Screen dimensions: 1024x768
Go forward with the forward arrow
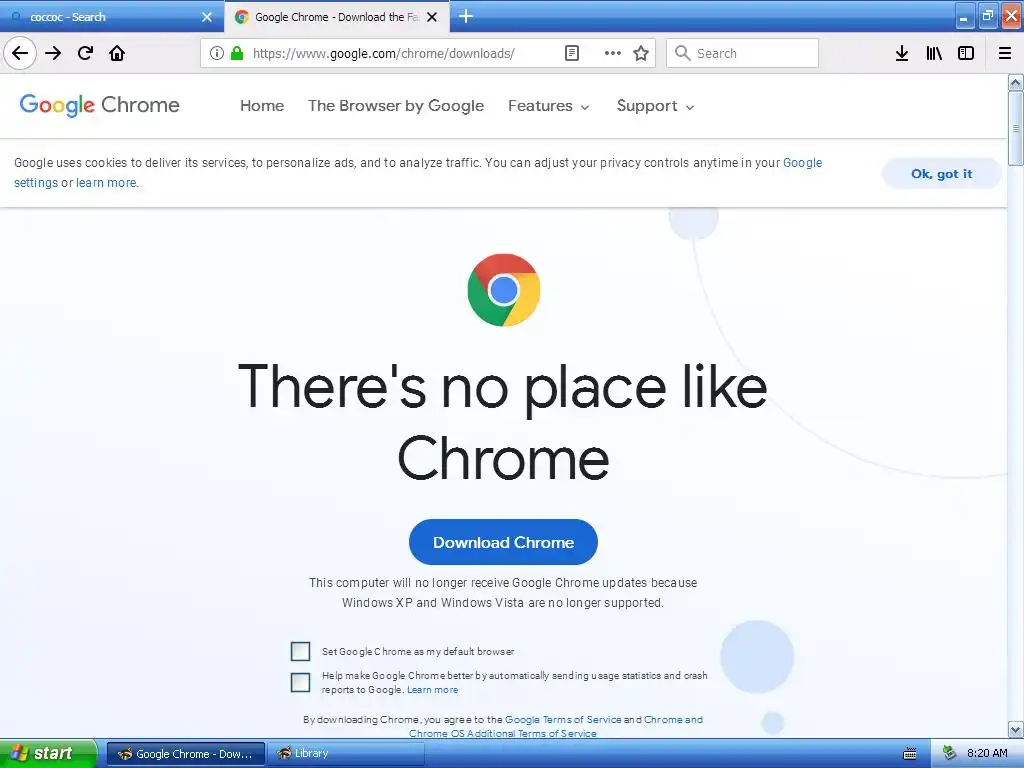53,53
